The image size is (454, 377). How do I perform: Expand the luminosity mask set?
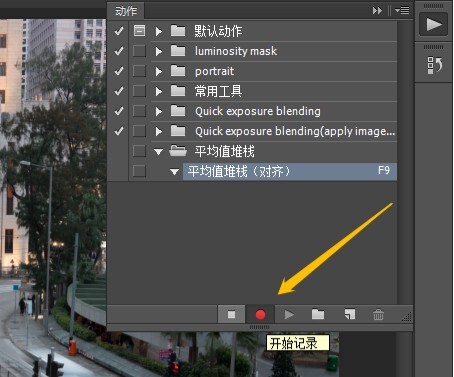click(x=159, y=51)
